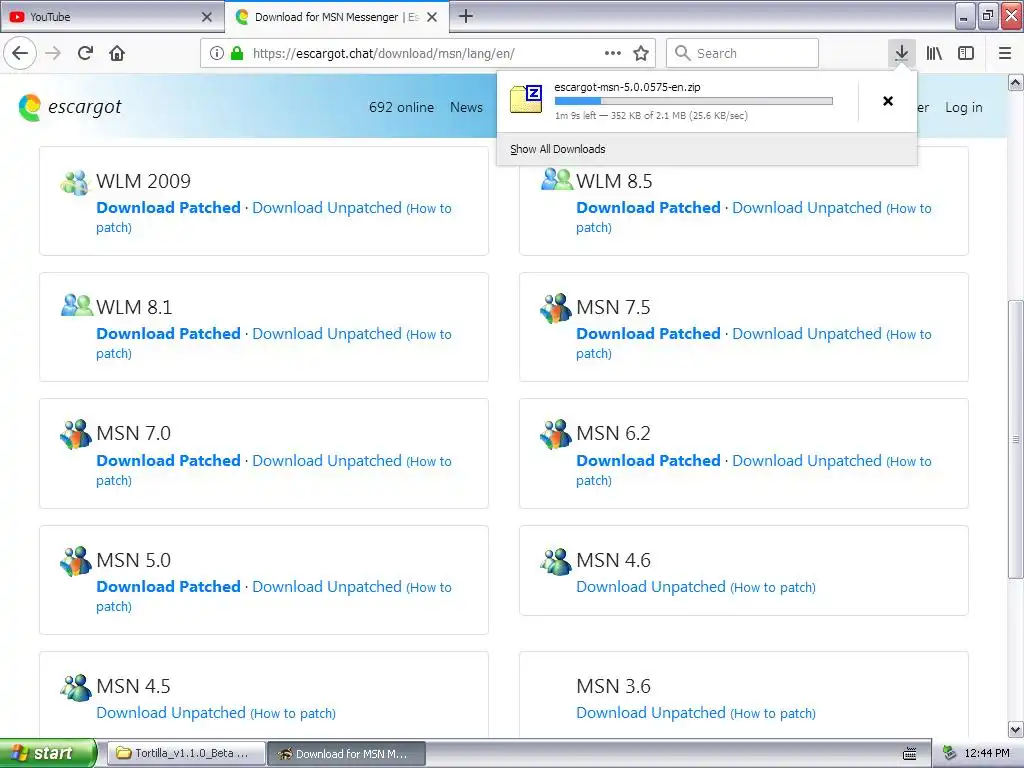Viewport: 1024px width, 768px height.
Task: Click the Log in link
Action: [x=963, y=107]
